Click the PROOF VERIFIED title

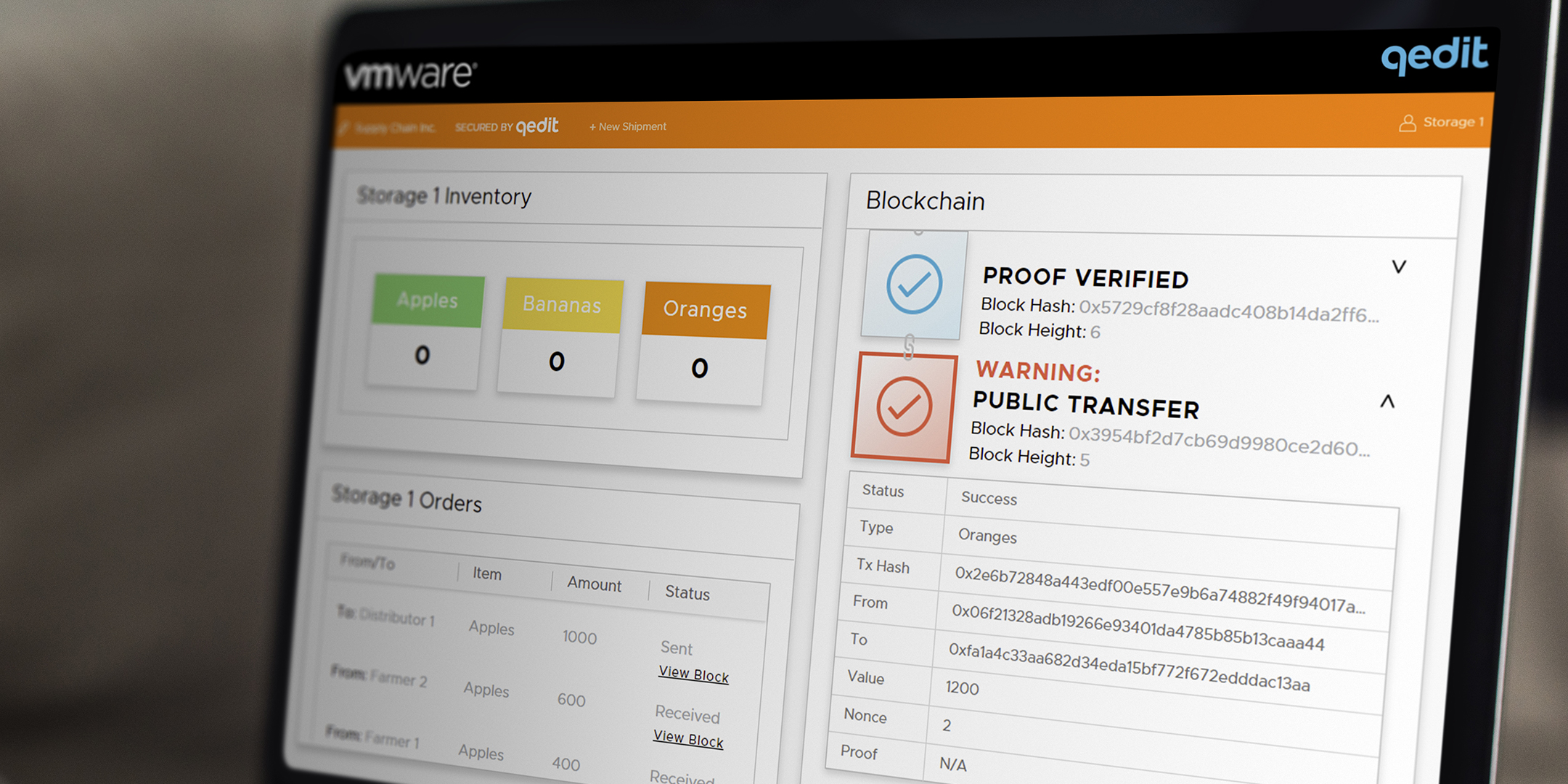tap(1086, 277)
